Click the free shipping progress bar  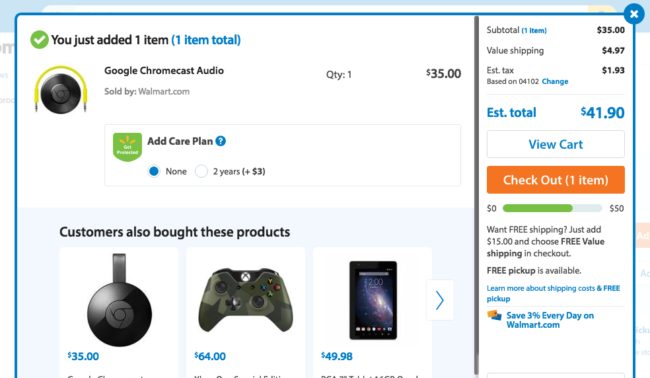pyautogui.click(x=552, y=208)
